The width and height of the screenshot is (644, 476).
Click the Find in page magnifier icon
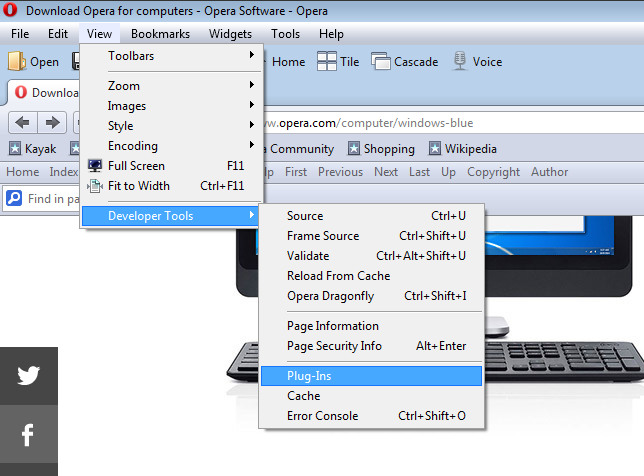(x=14, y=198)
